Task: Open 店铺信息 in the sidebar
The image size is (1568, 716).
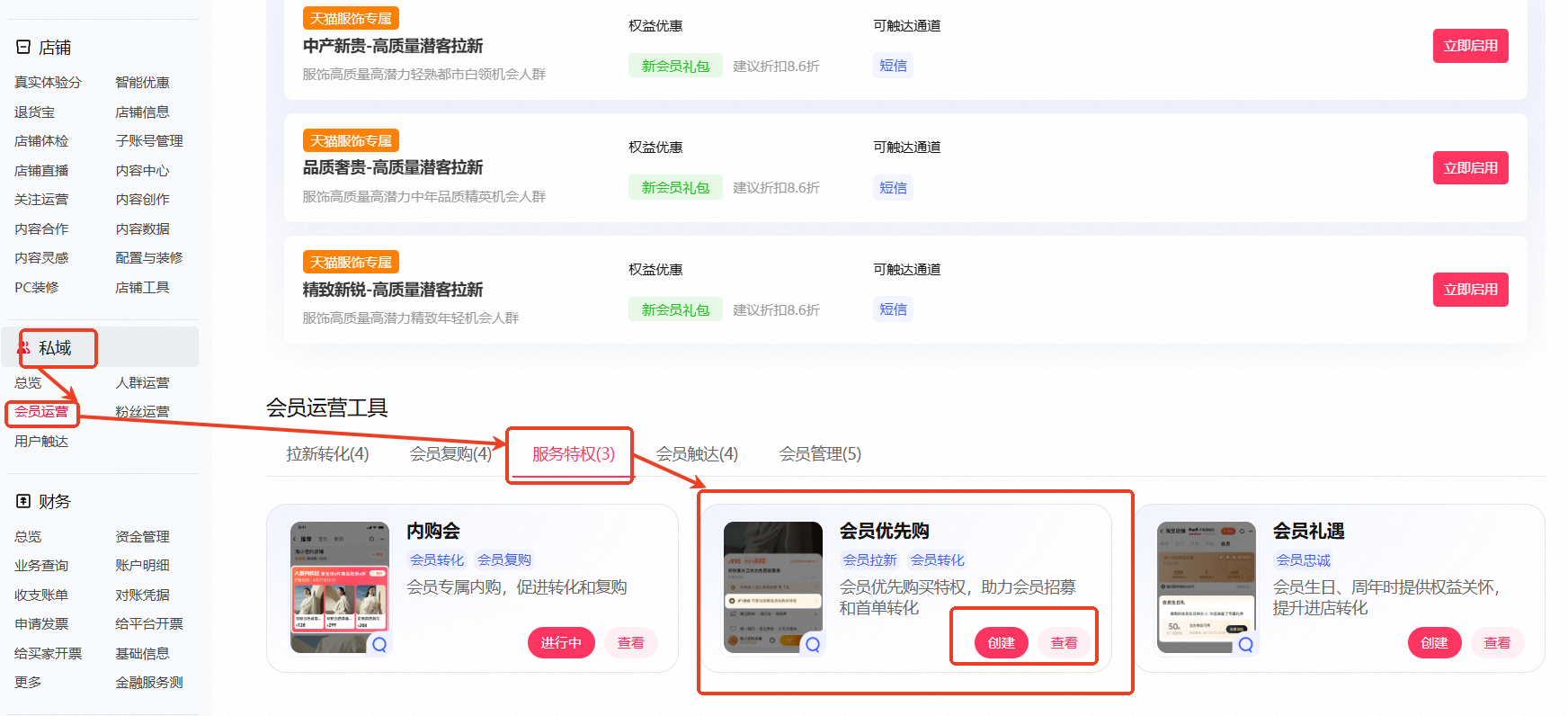Action: tap(142, 112)
